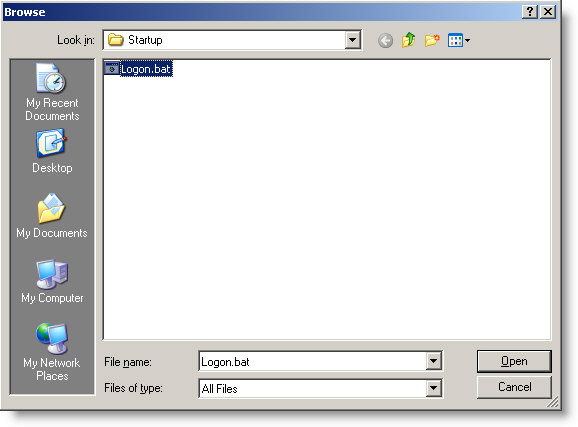
Task: Open My Documents location
Action: click(x=52, y=216)
